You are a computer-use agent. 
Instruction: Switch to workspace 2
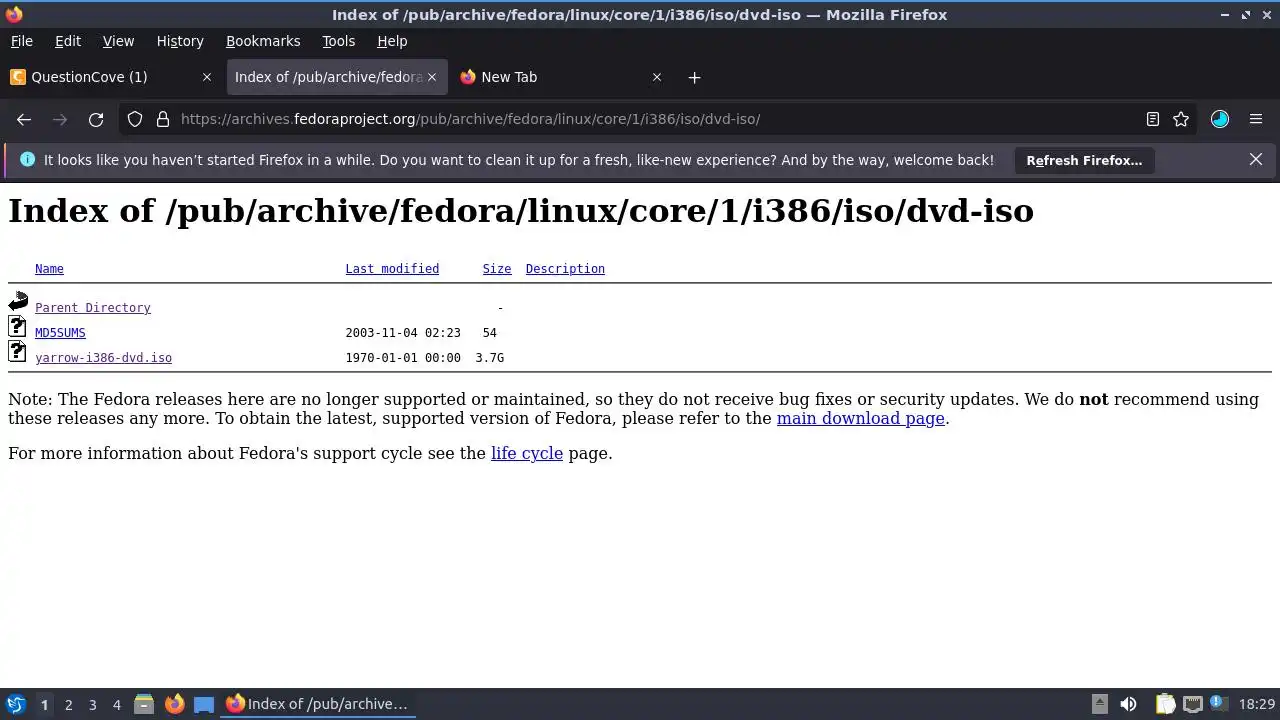coord(68,704)
